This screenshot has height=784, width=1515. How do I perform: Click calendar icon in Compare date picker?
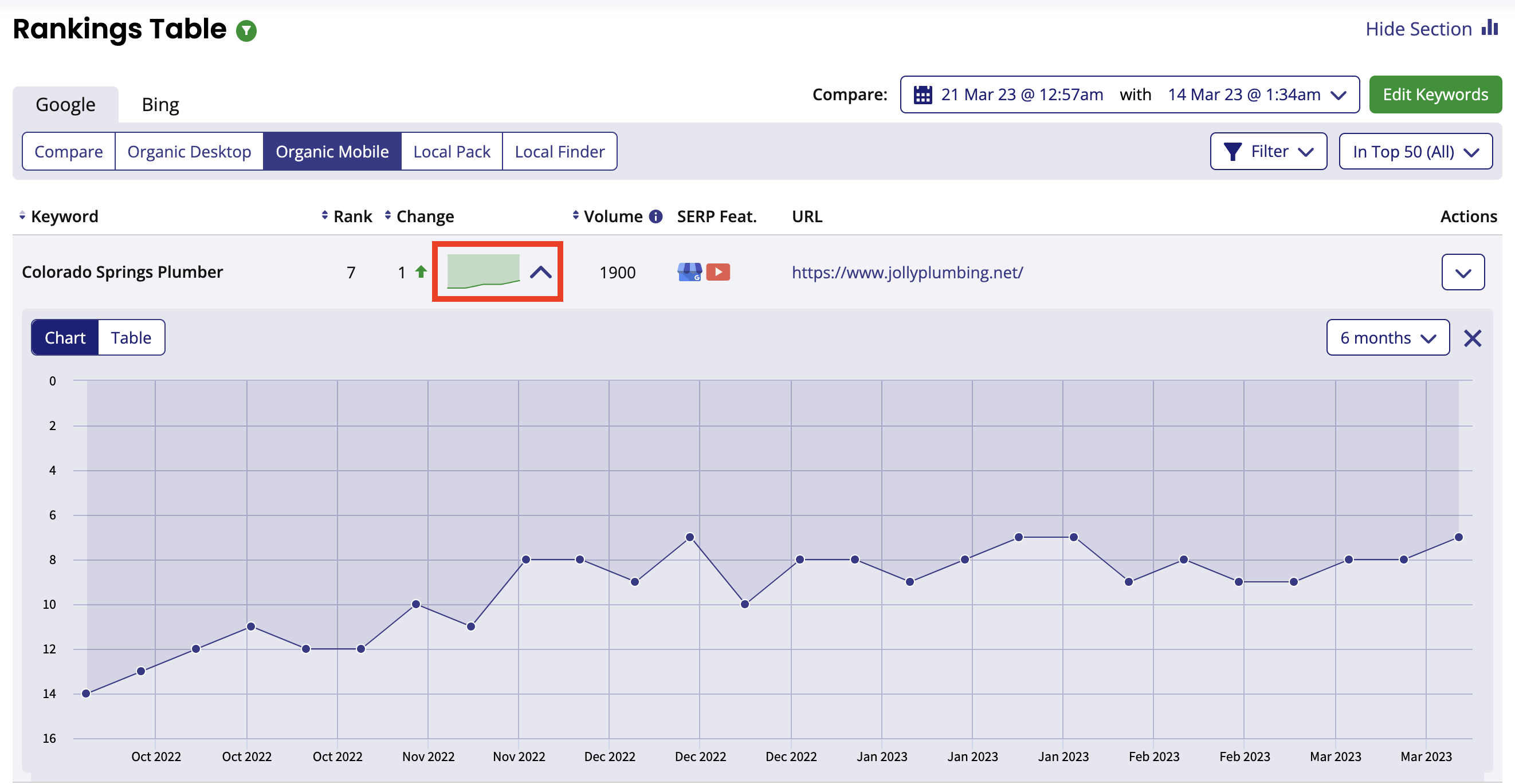point(922,94)
